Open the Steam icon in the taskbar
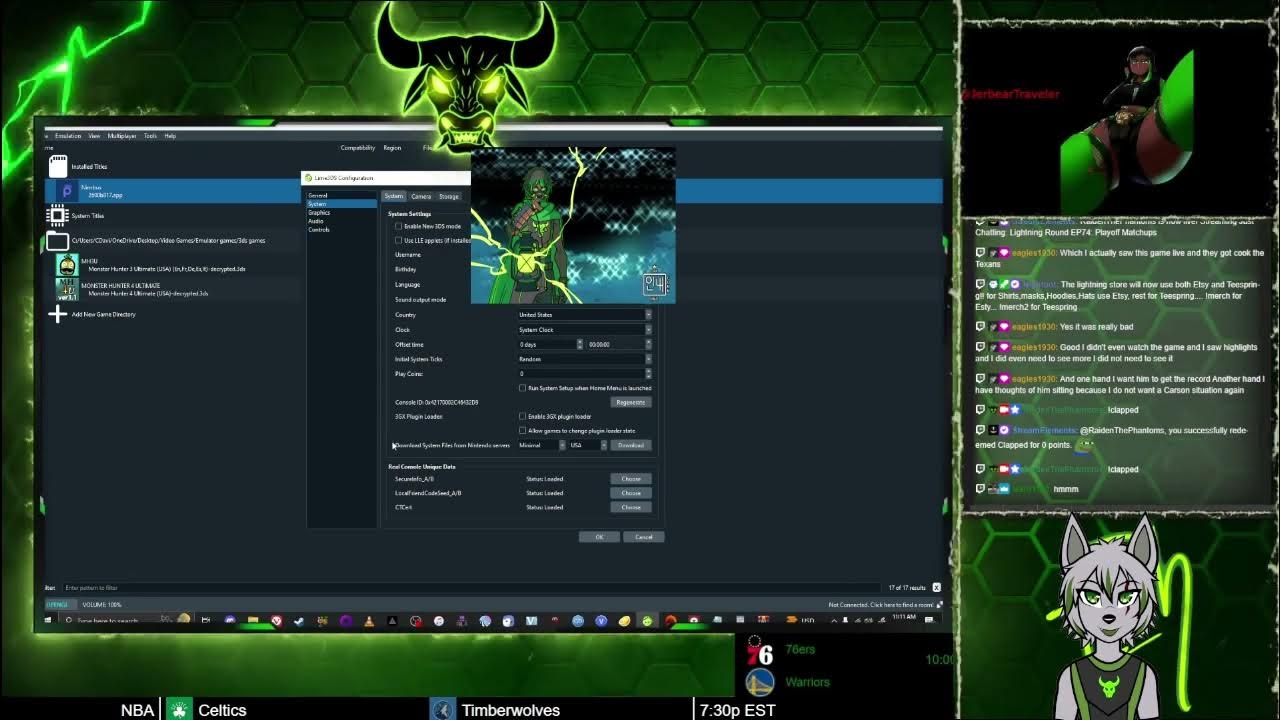This screenshot has height=720, width=1280. 298,620
